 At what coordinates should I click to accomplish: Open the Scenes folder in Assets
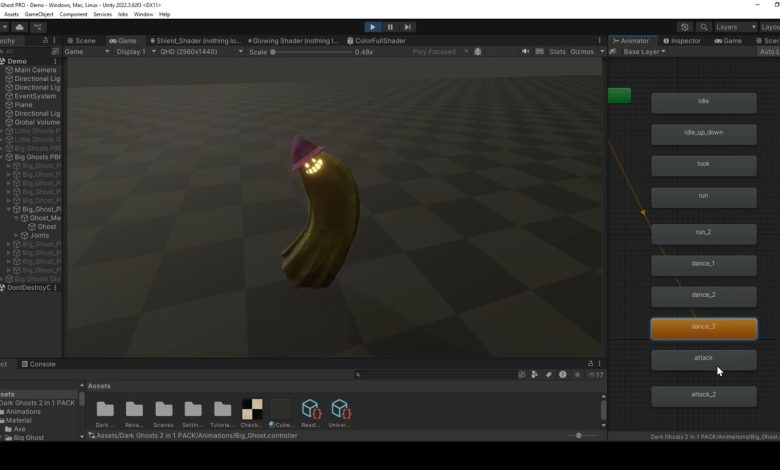(x=164, y=409)
